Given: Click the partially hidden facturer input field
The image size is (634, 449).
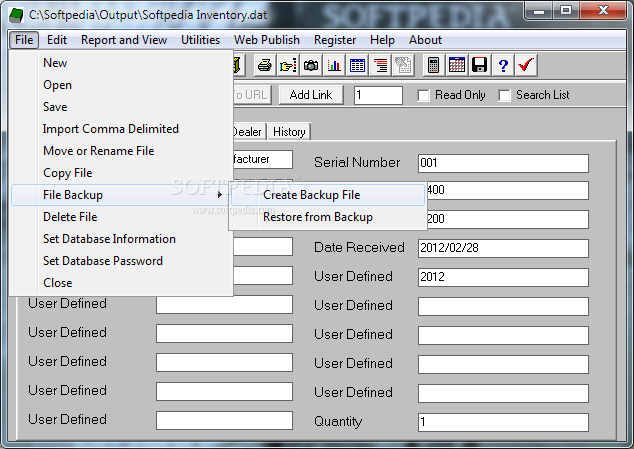Looking at the screenshot, I should point(263,159).
